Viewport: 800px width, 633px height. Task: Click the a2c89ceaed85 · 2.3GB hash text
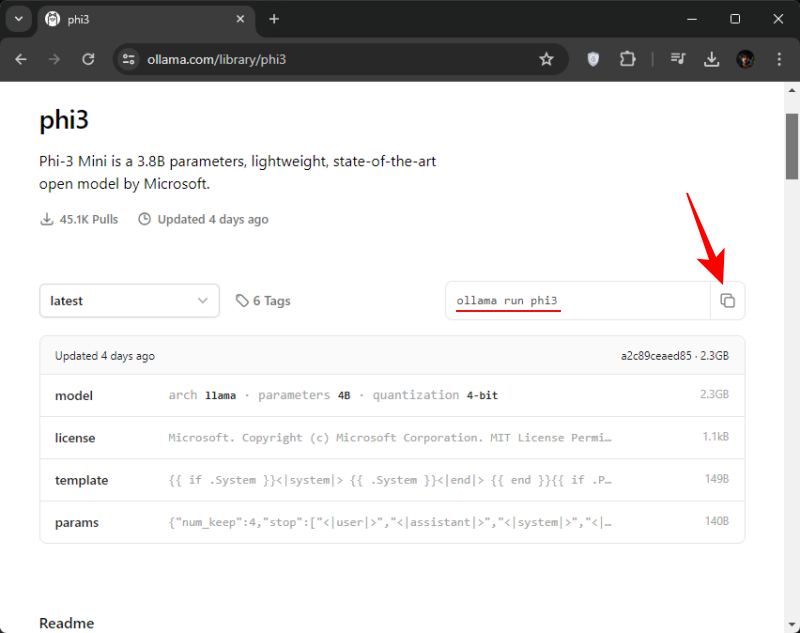click(674, 356)
